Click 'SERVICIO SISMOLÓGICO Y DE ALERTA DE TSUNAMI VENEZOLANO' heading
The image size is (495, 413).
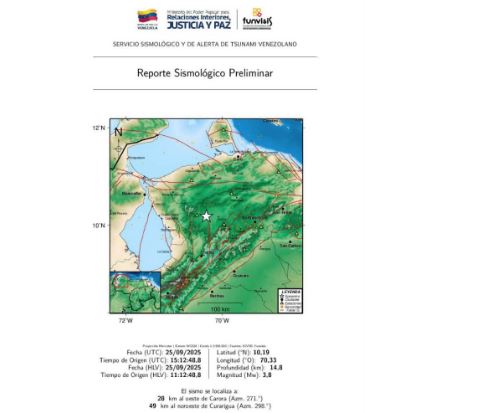(205, 44)
